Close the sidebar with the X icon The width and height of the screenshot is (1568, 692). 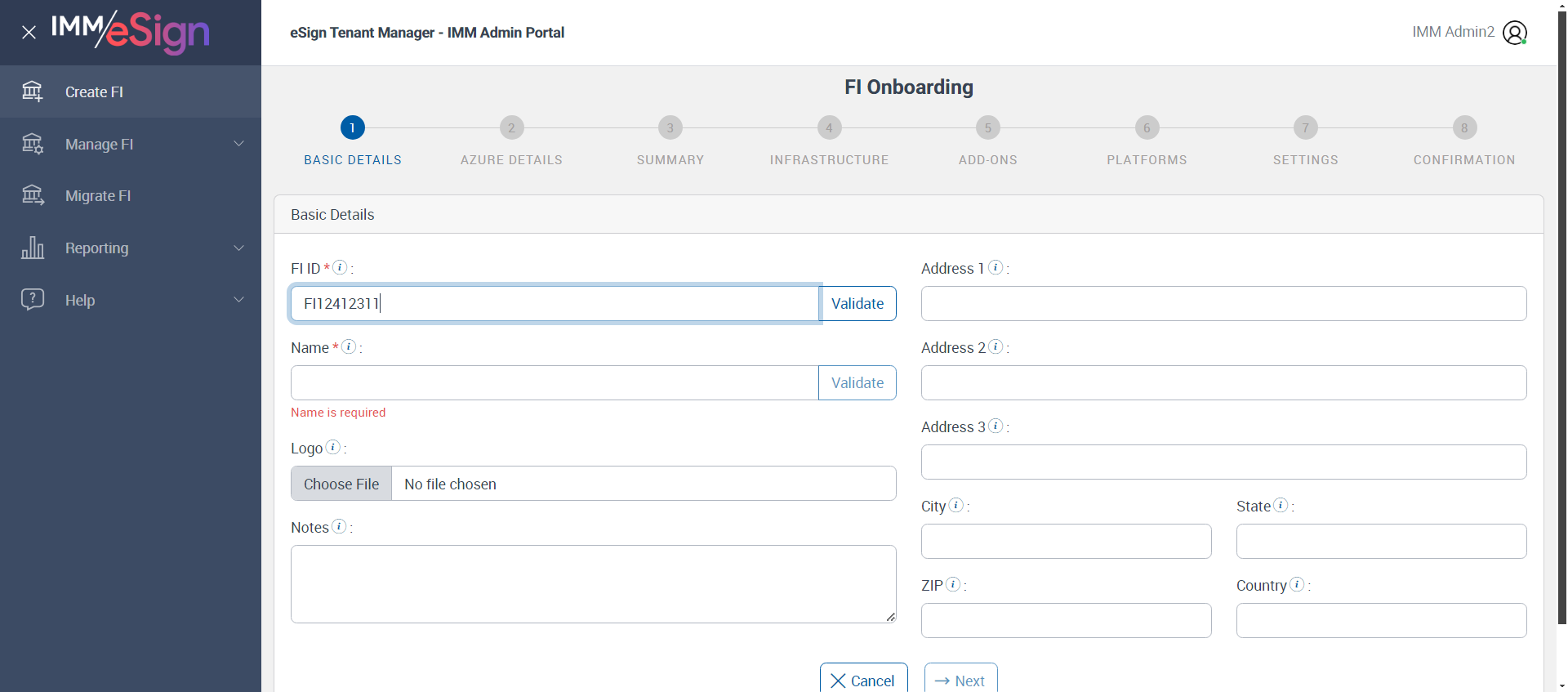click(29, 33)
